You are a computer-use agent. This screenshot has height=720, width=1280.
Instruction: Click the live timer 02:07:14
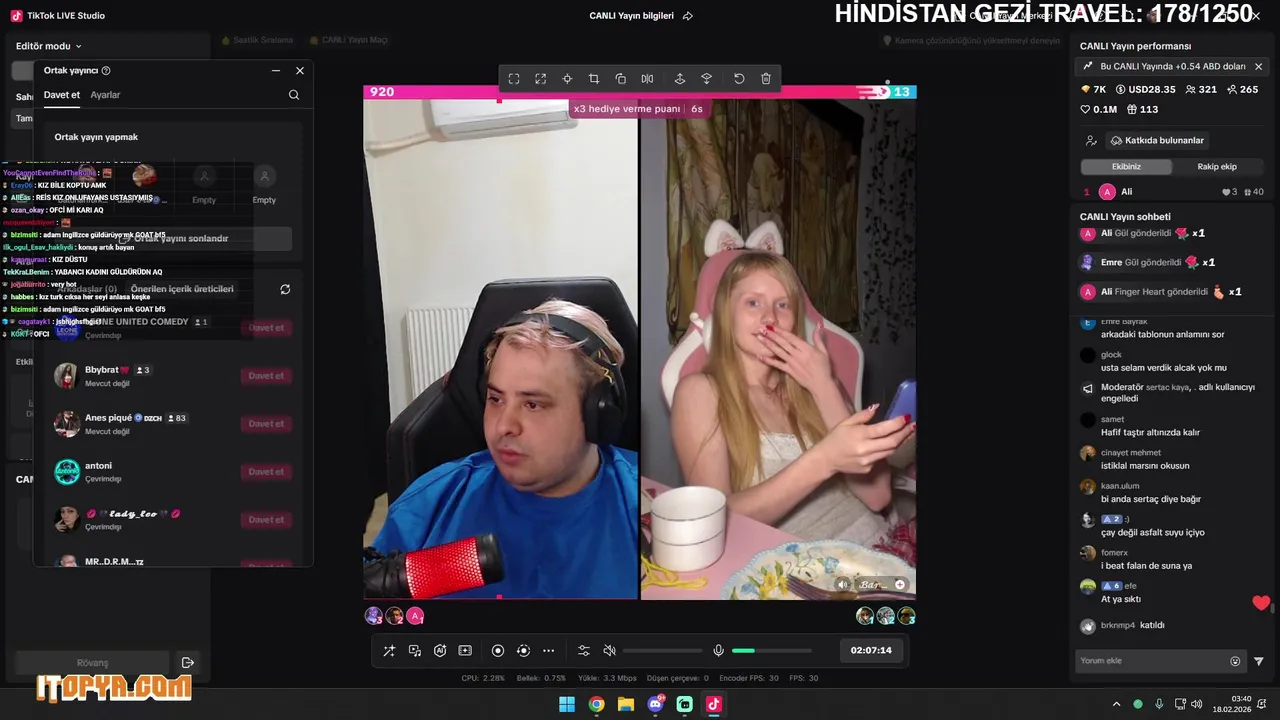pyautogui.click(x=871, y=650)
